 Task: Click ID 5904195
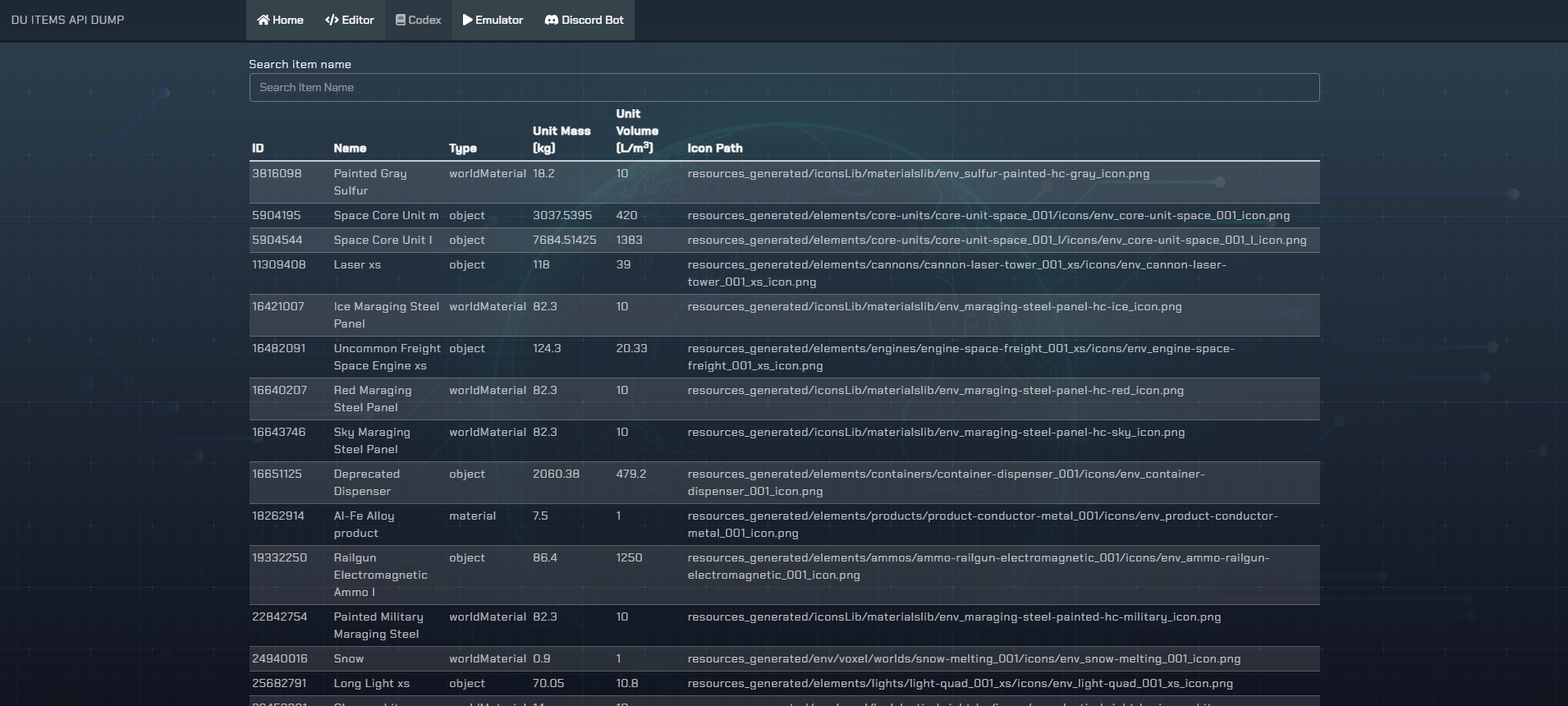pos(277,215)
